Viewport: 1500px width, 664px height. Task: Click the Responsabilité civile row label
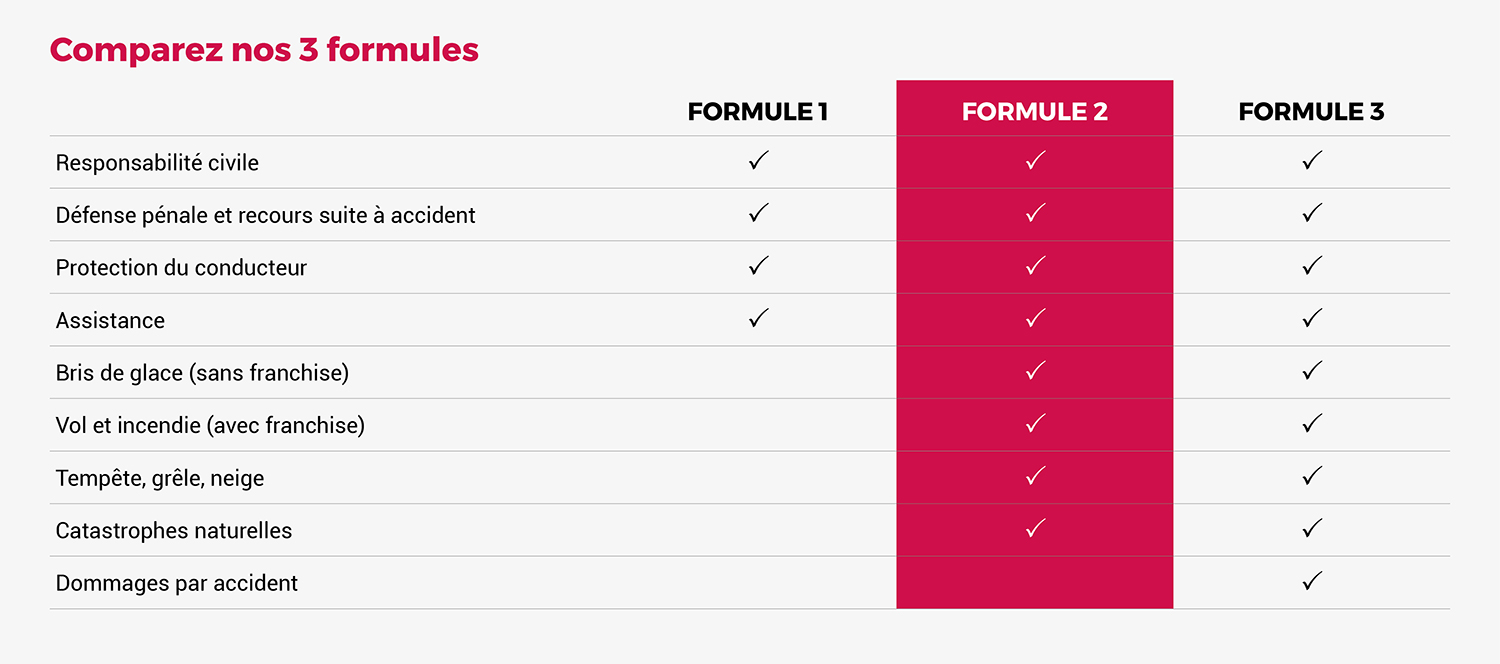(x=157, y=163)
